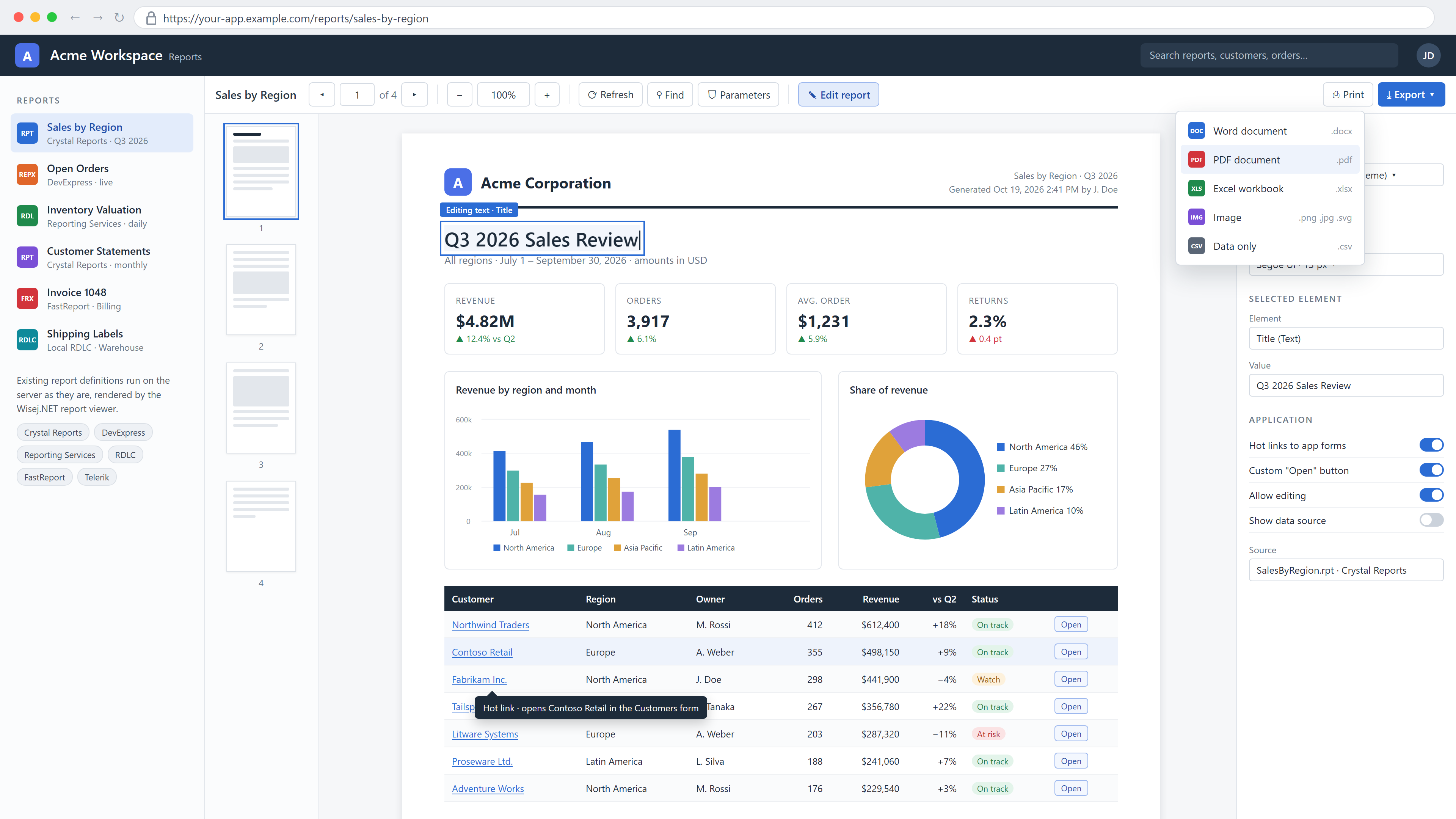Select page 4 thumbnail
The height and width of the screenshot is (819, 1456).
260,526
